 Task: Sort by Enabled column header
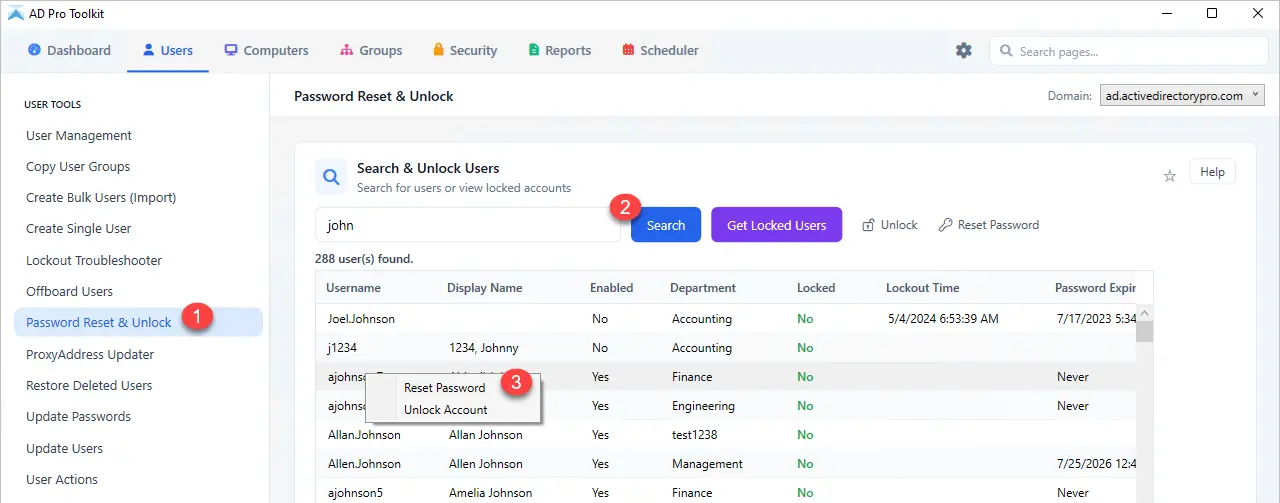tap(612, 288)
